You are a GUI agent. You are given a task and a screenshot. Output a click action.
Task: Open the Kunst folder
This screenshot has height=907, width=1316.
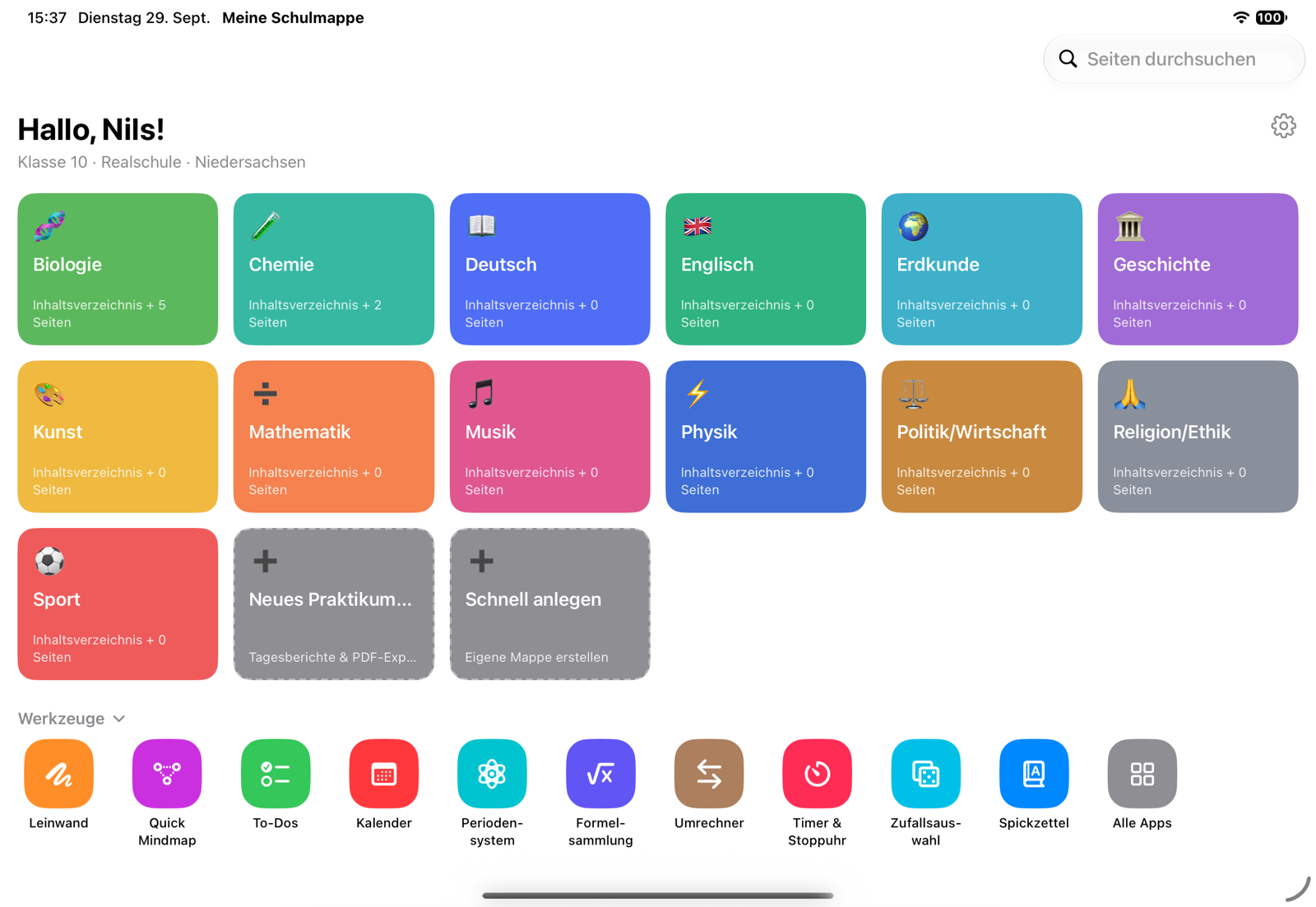tap(118, 437)
